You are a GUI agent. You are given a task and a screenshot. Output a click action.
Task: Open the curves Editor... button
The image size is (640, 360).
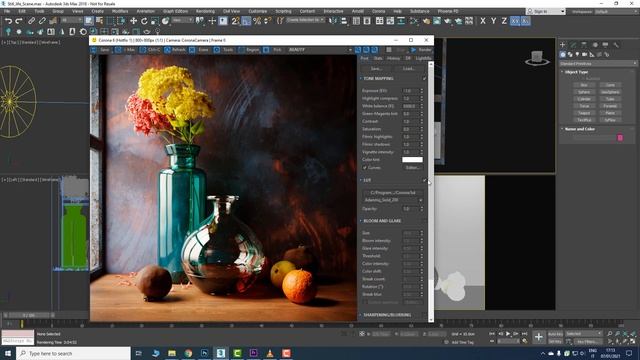412,168
